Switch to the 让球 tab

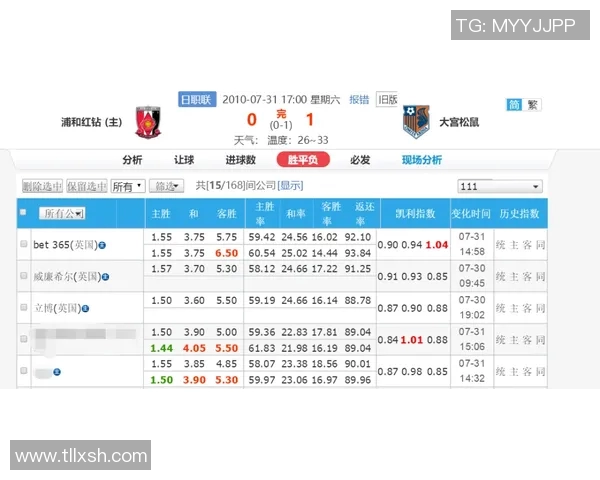click(184, 160)
